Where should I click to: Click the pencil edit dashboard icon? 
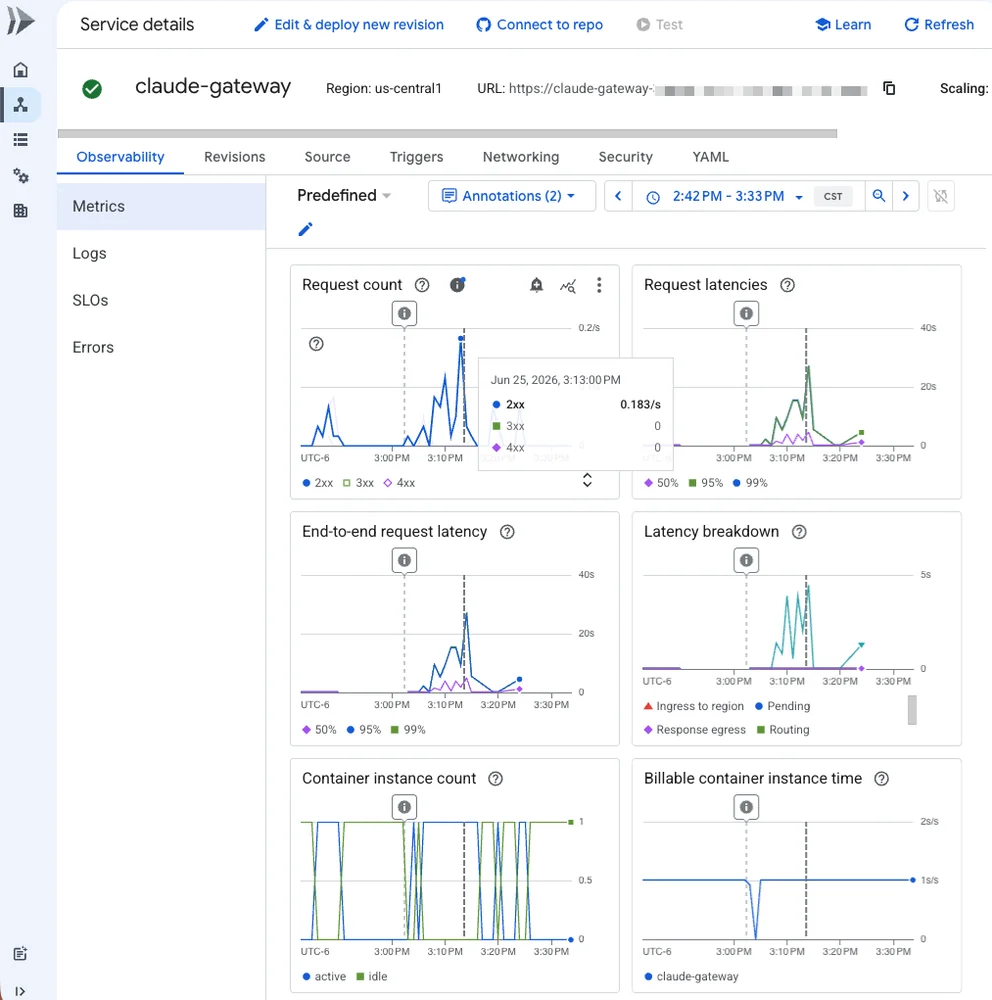pyautogui.click(x=306, y=229)
